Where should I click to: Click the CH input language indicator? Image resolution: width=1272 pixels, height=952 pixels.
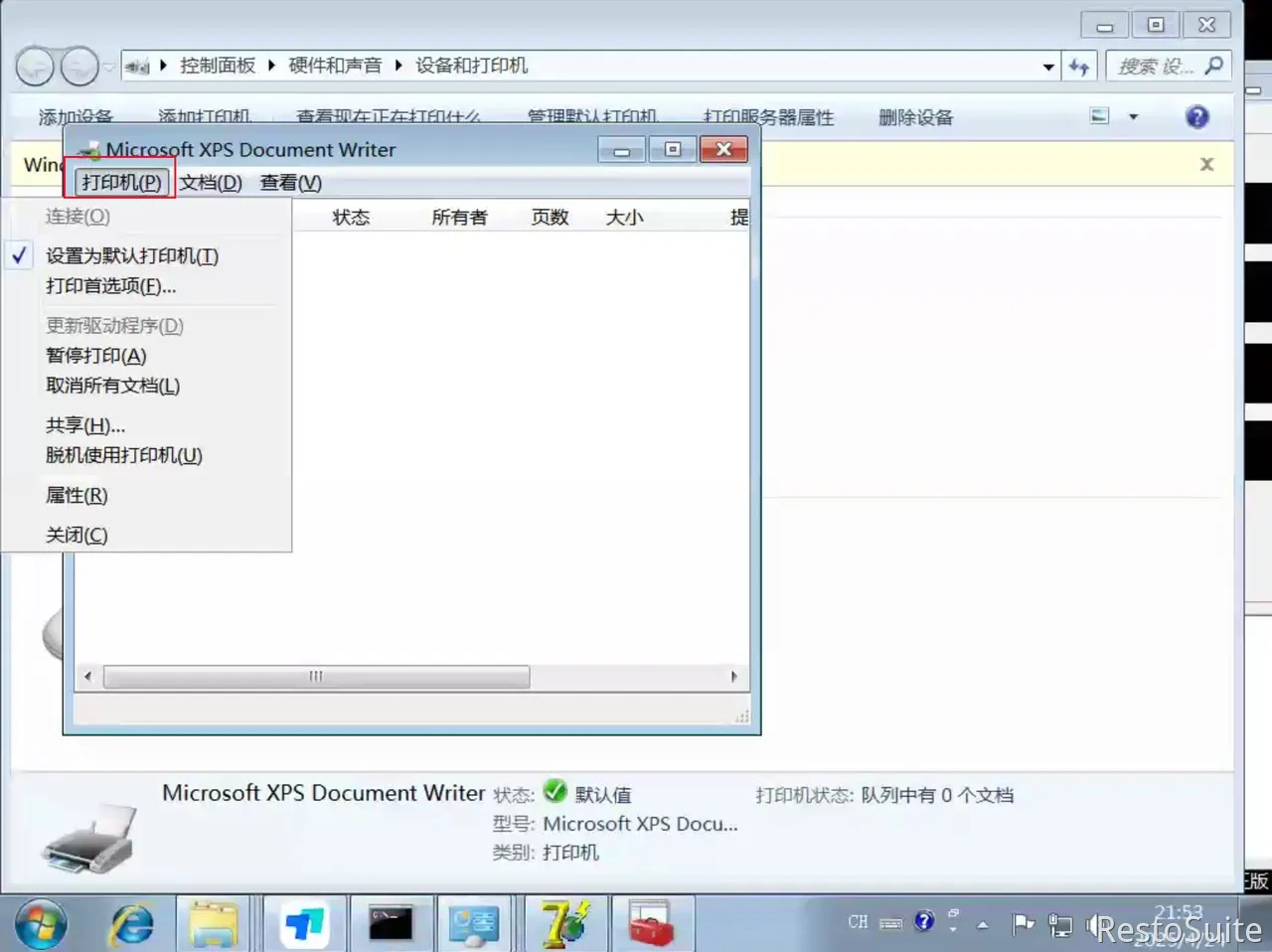pyautogui.click(x=859, y=922)
